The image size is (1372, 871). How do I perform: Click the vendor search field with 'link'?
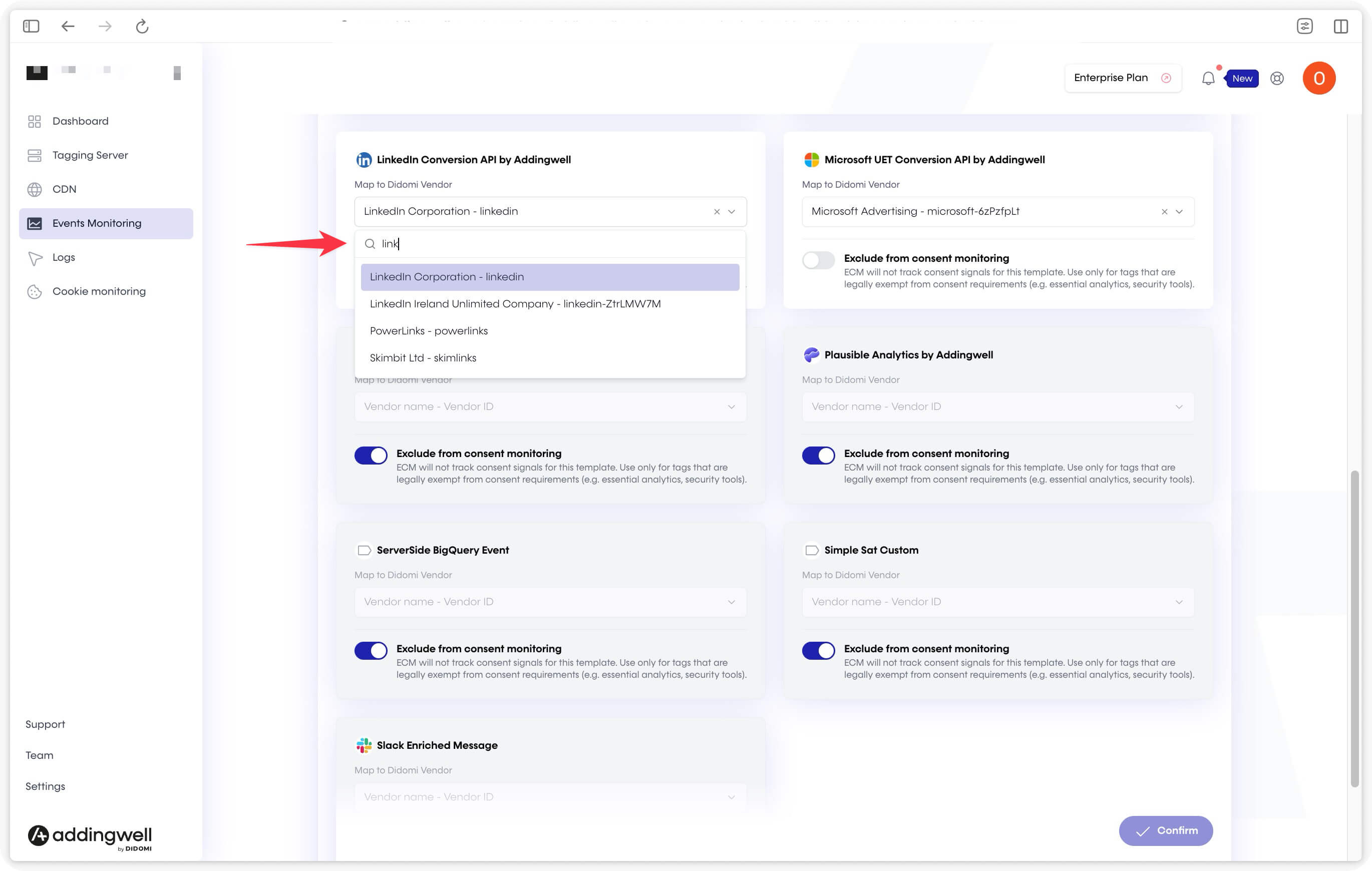pos(550,244)
